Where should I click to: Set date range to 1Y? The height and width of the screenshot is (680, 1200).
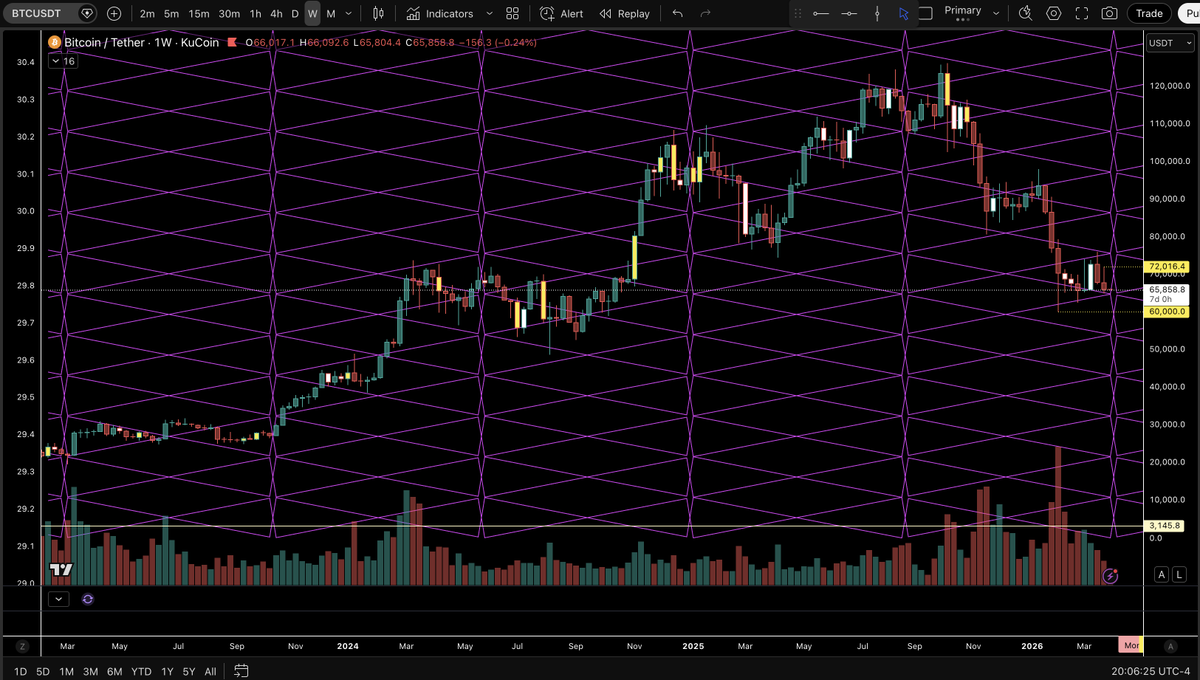click(x=167, y=671)
